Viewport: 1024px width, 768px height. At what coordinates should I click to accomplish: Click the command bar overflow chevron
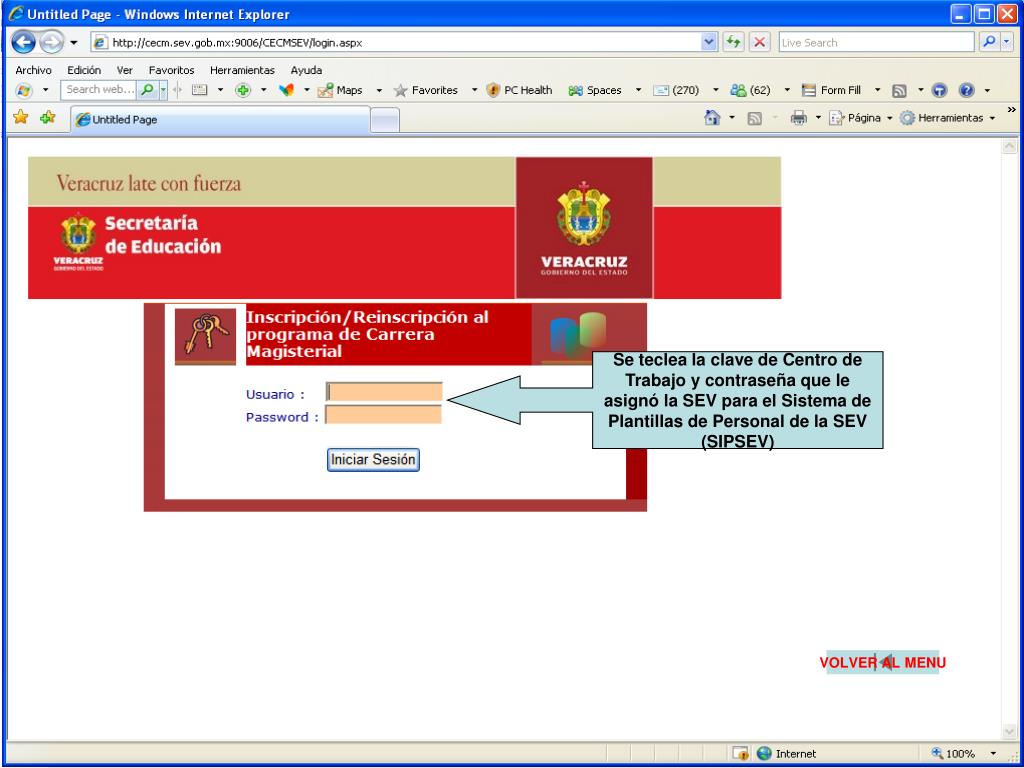[x=1012, y=110]
